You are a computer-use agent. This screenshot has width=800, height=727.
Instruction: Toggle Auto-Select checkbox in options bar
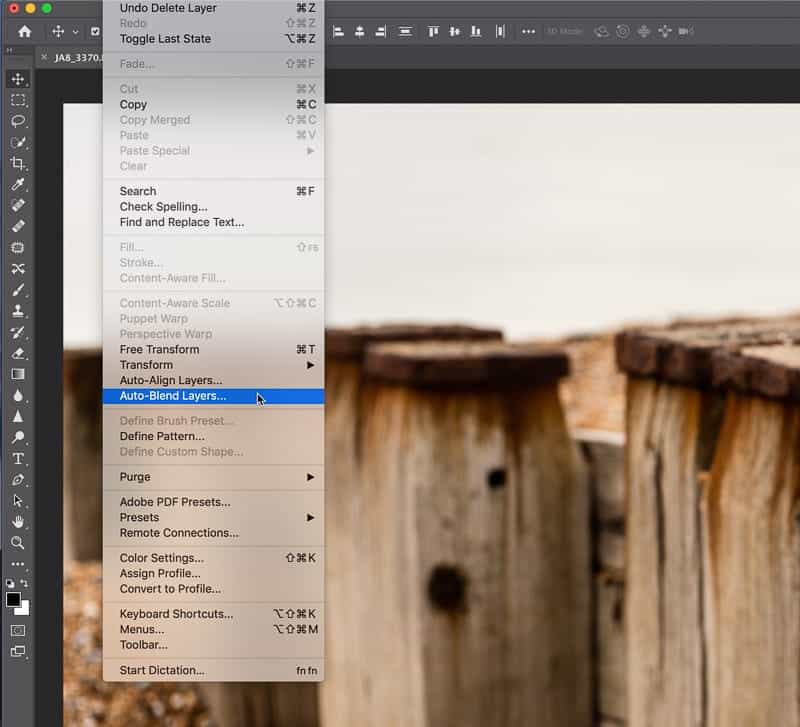pyautogui.click(x=95, y=32)
